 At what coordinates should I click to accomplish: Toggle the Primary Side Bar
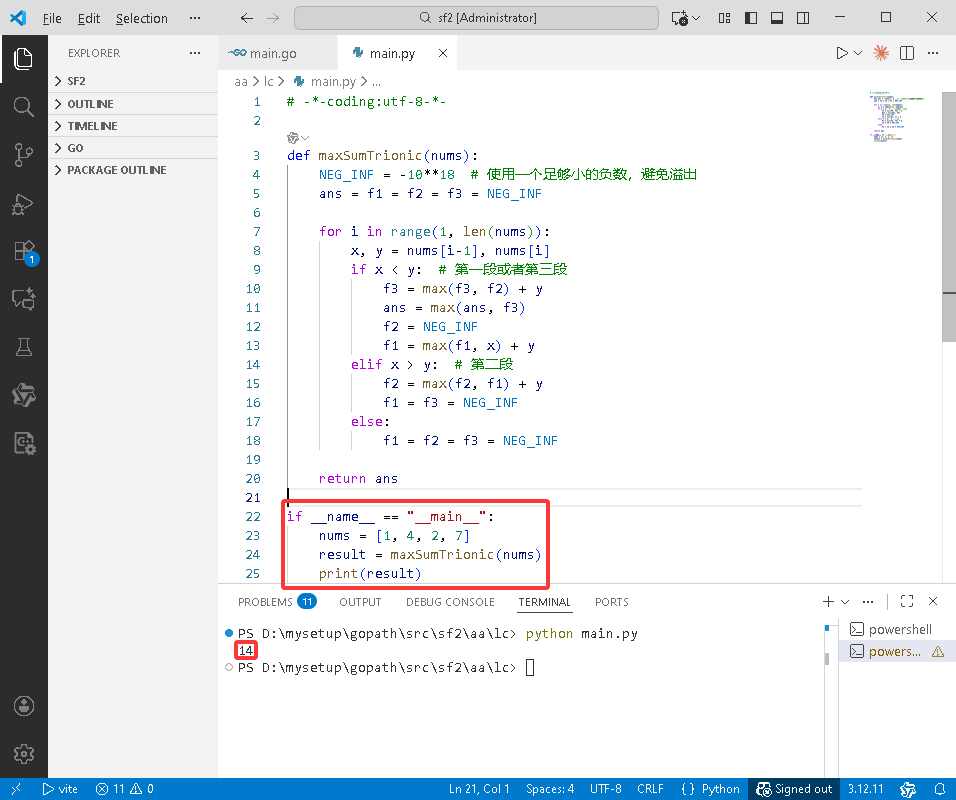(751, 18)
